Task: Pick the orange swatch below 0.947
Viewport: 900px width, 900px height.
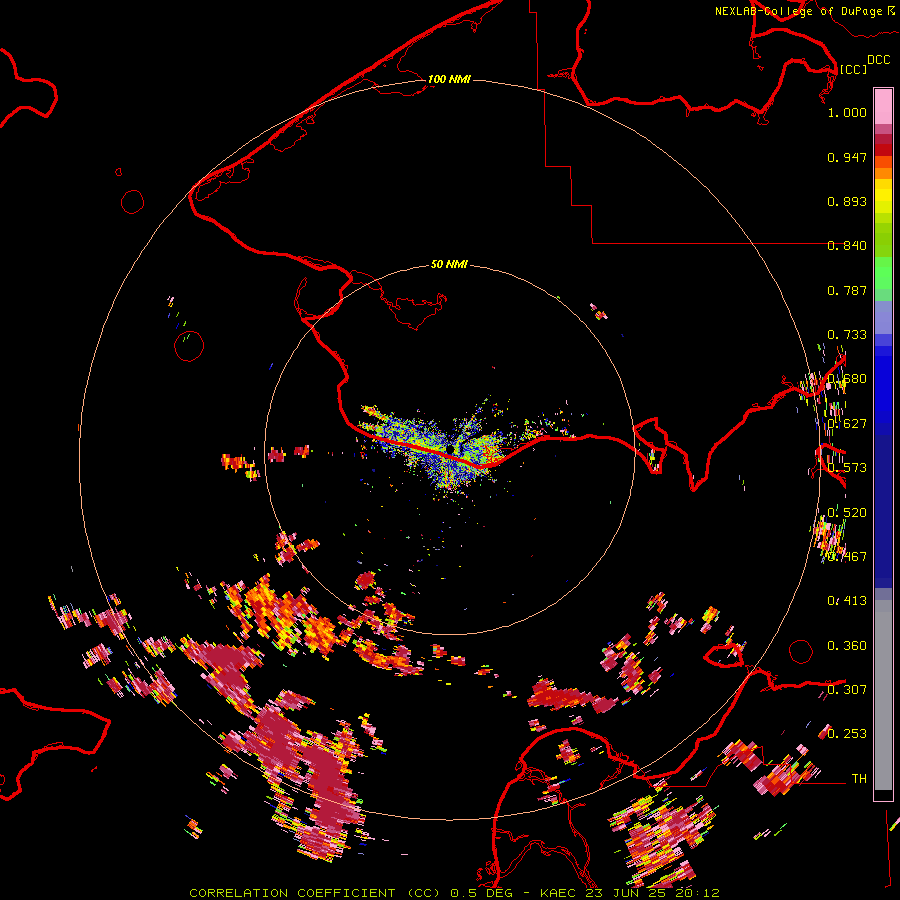Action: tap(883, 173)
